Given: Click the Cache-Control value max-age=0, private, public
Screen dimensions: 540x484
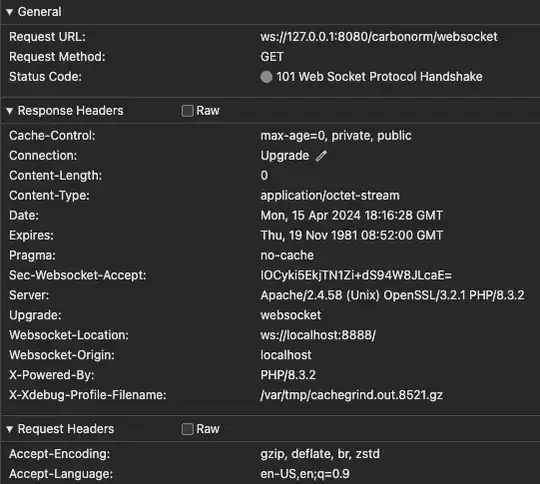Looking at the screenshot, I should 336,136.
